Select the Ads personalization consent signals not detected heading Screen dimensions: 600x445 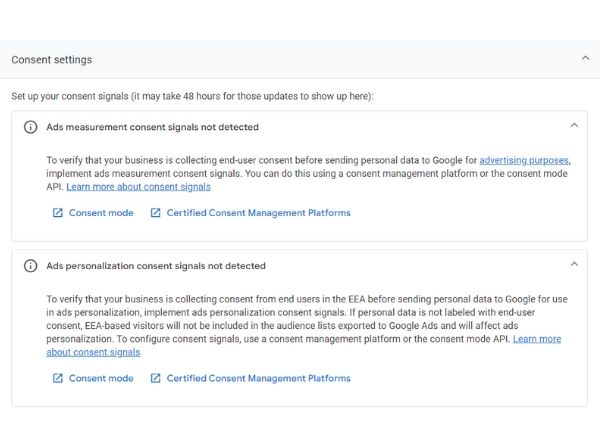tap(156, 266)
